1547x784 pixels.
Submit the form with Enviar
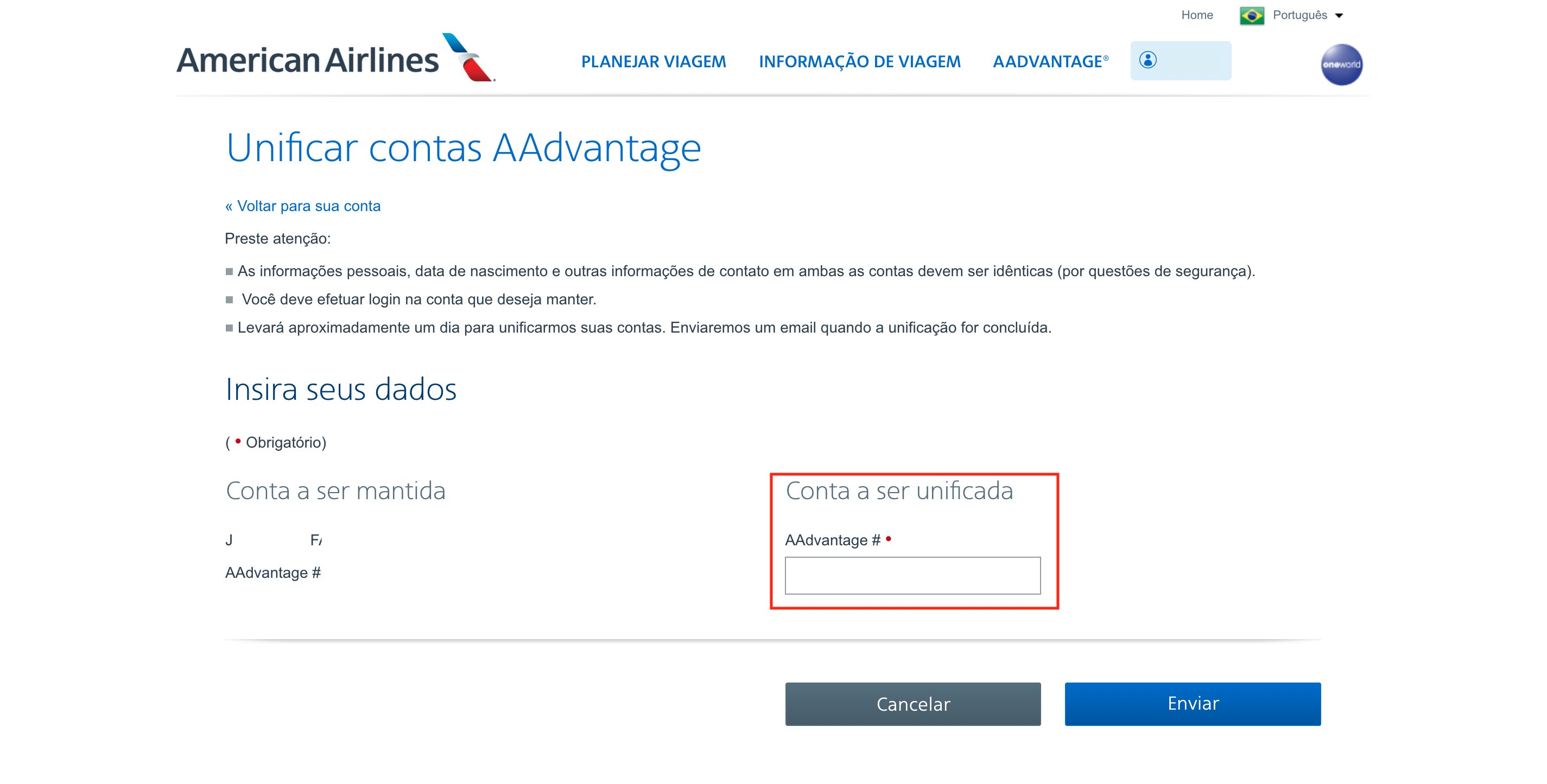[1192, 704]
